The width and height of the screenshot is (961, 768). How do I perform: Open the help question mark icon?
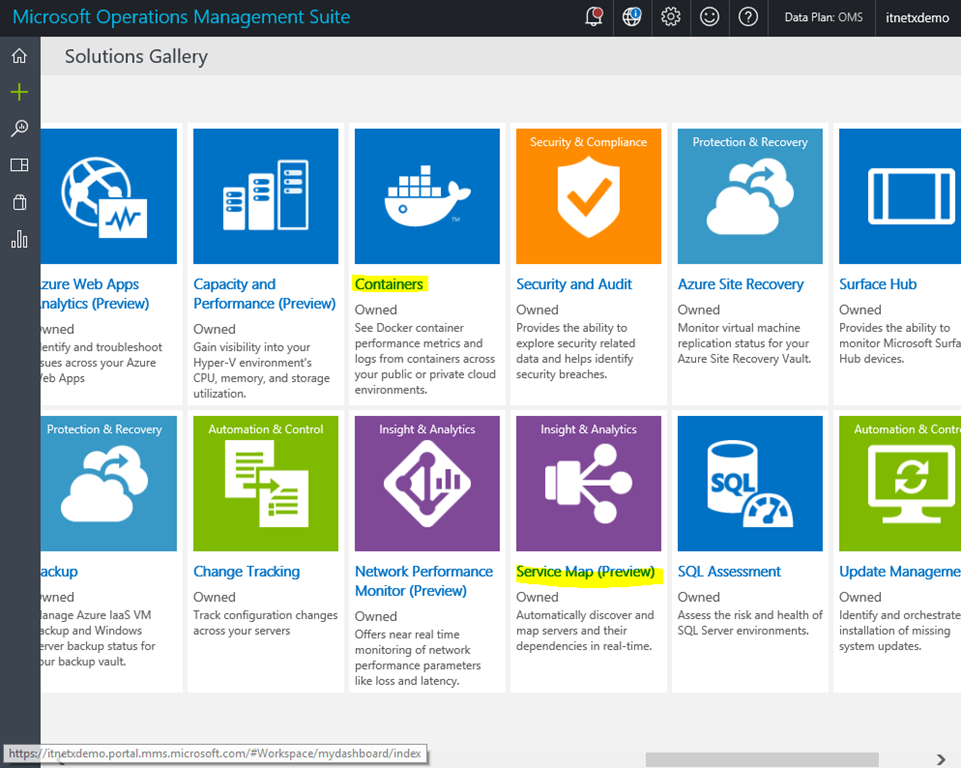tap(748, 17)
